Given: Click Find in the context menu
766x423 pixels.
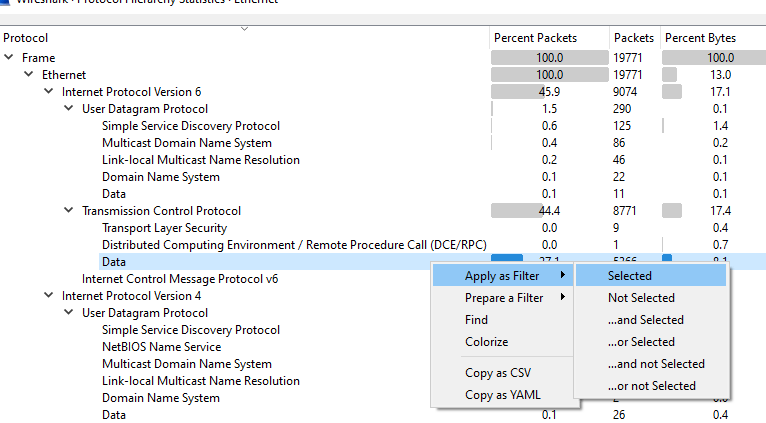Looking at the screenshot, I should point(477,320).
